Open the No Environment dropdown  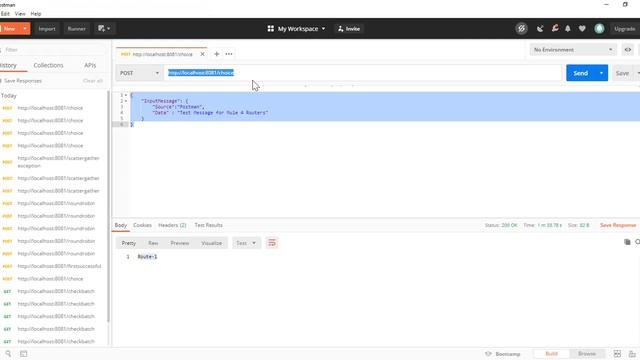[x=573, y=50]
